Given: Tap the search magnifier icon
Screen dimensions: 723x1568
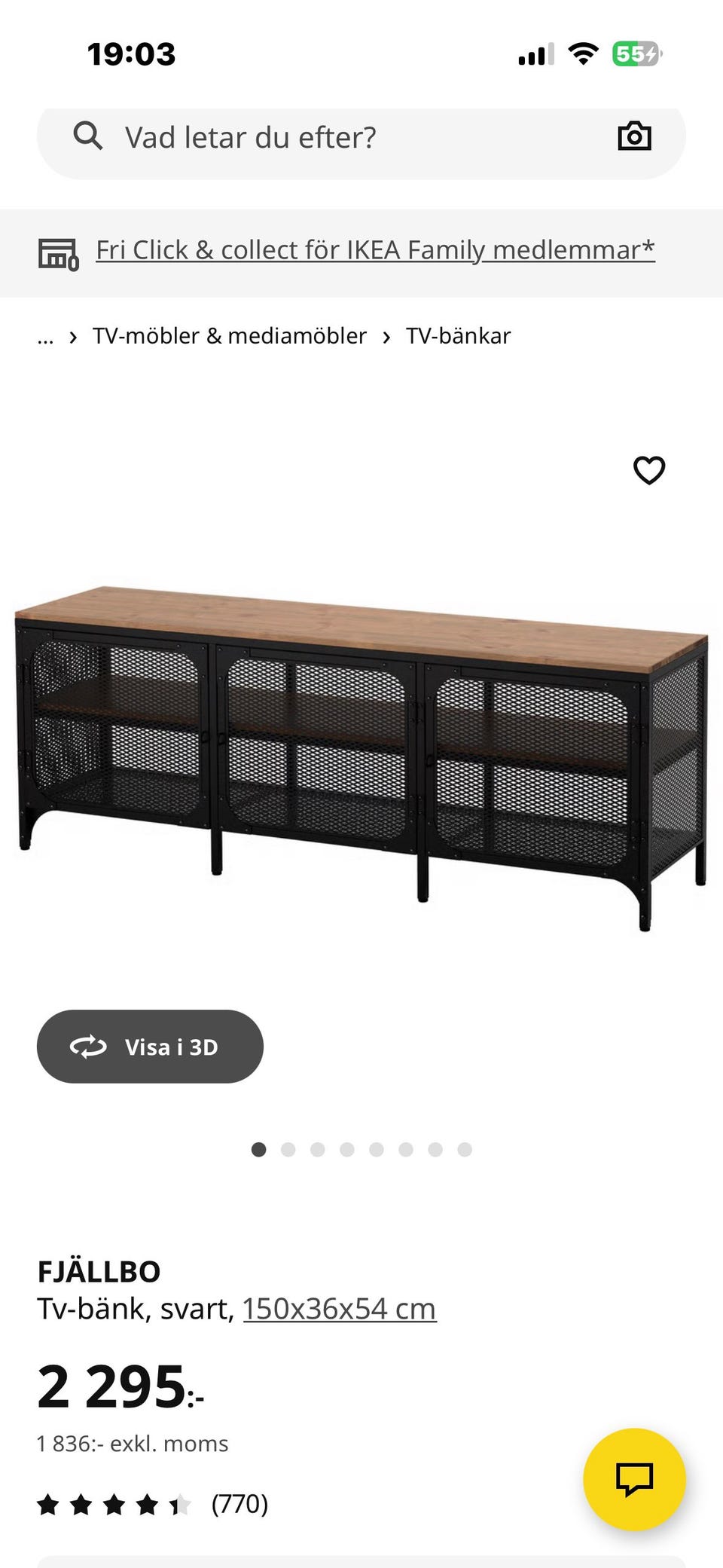Looking at the screenshot, I should pos(87,136).
